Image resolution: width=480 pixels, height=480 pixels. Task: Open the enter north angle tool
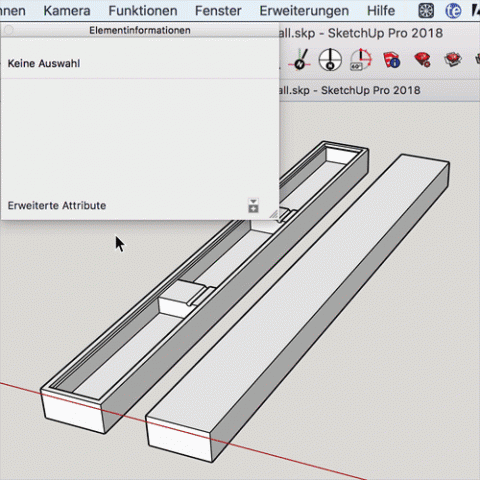361,60
